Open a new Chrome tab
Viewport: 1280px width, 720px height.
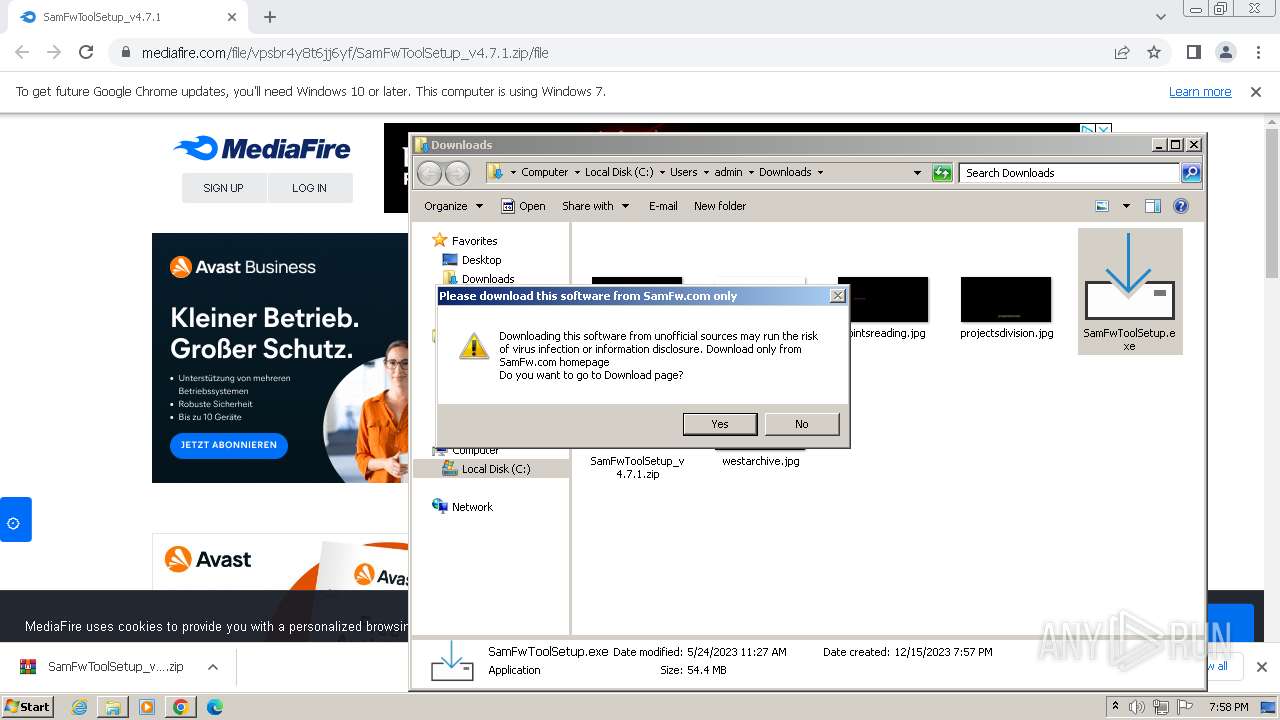coord(270,17)
